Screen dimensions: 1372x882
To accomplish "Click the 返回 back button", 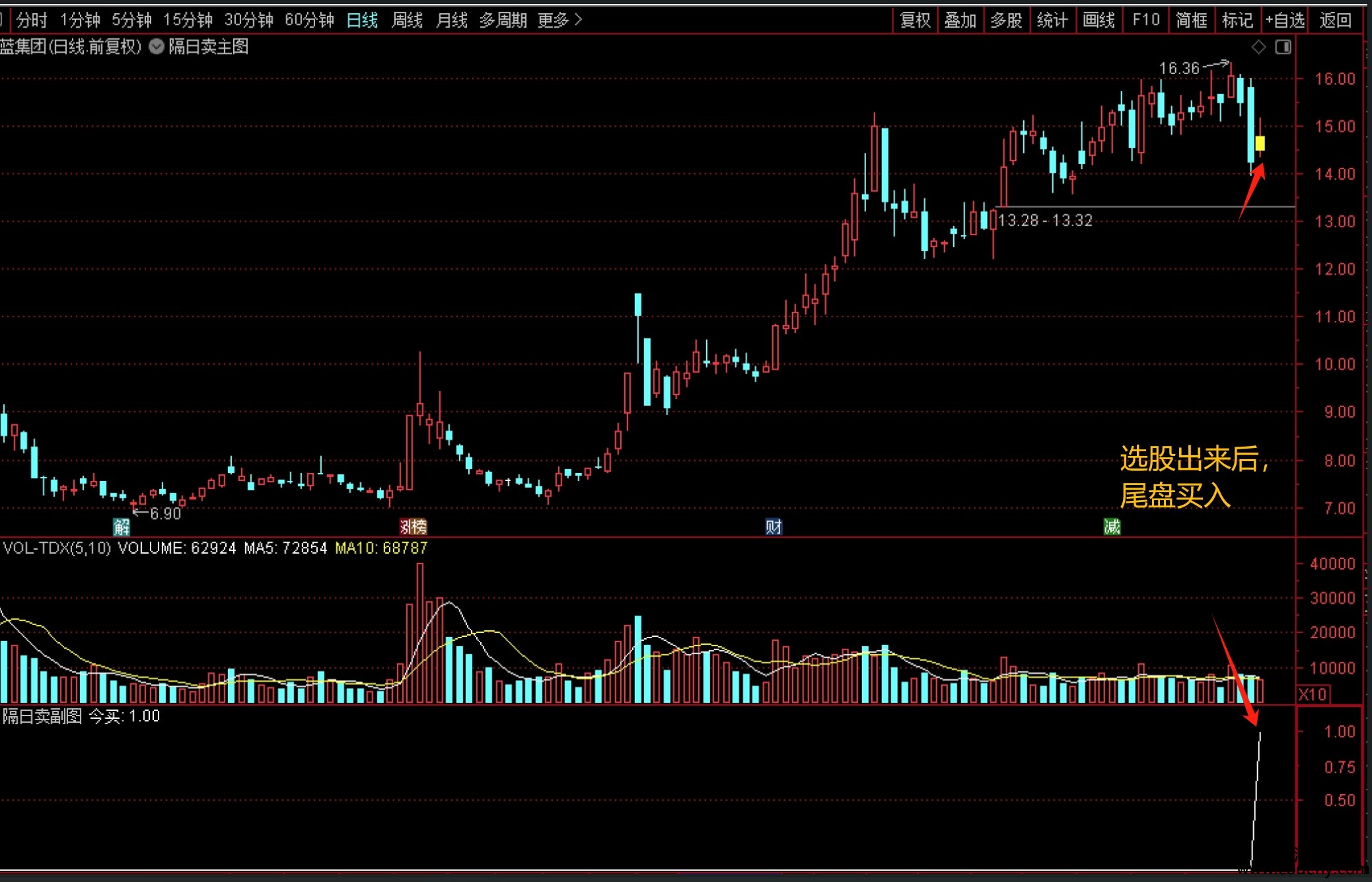I will coord(1335,20).
